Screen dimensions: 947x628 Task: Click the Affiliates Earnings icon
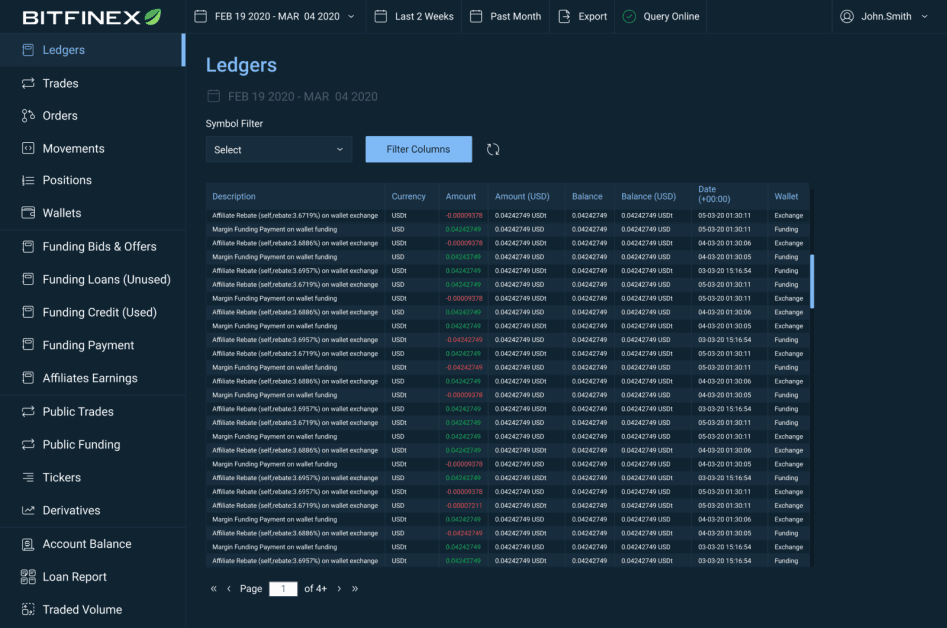(28, 378)
